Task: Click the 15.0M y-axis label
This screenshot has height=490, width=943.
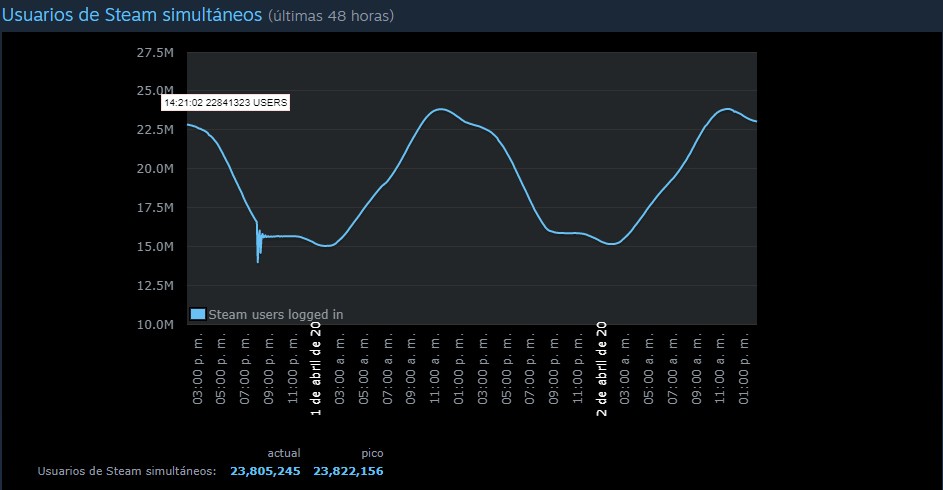Action: [x=155, y=247]
